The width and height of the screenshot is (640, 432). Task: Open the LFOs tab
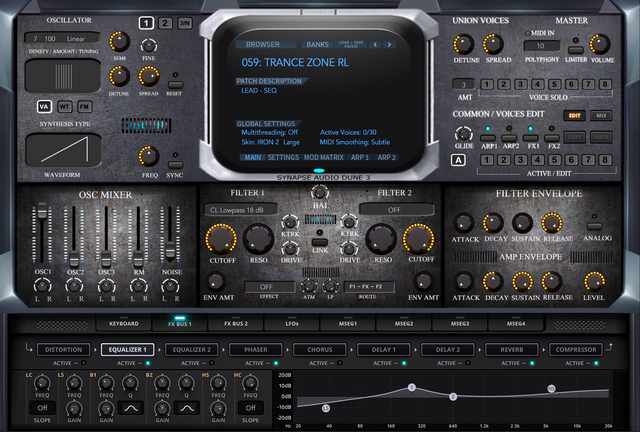click(292, 323)
